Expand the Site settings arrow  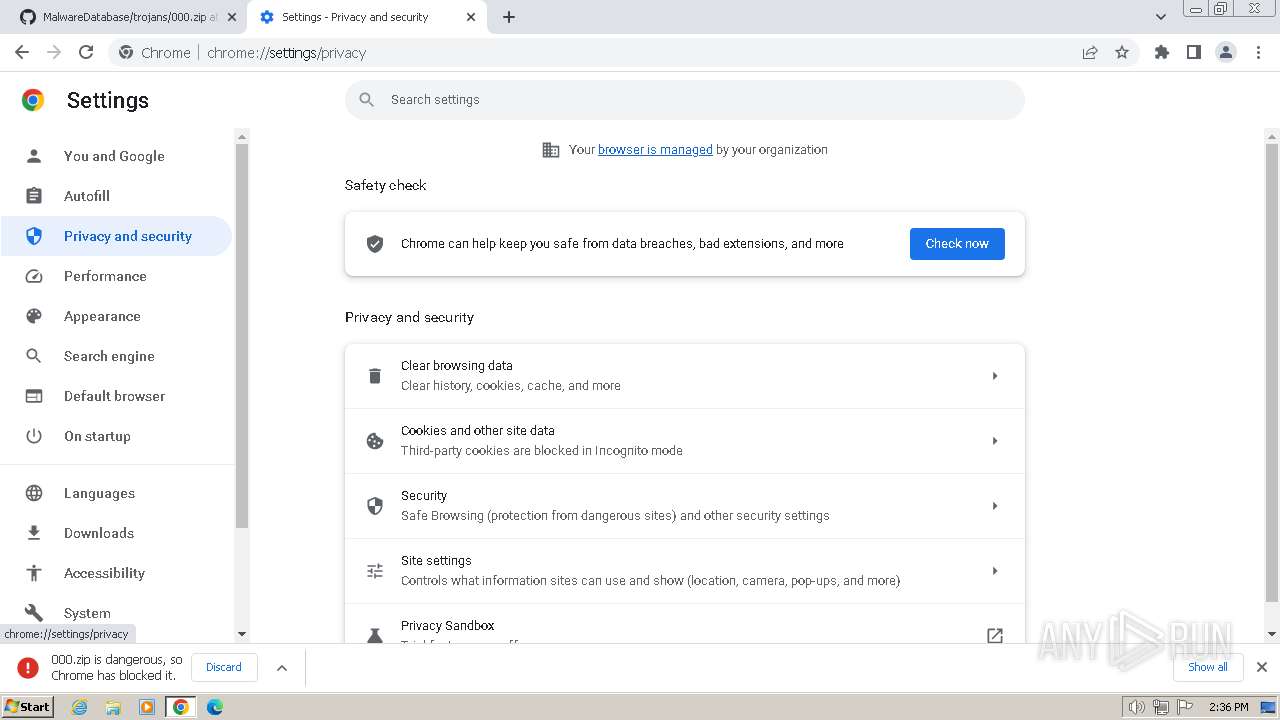point(995,571)
